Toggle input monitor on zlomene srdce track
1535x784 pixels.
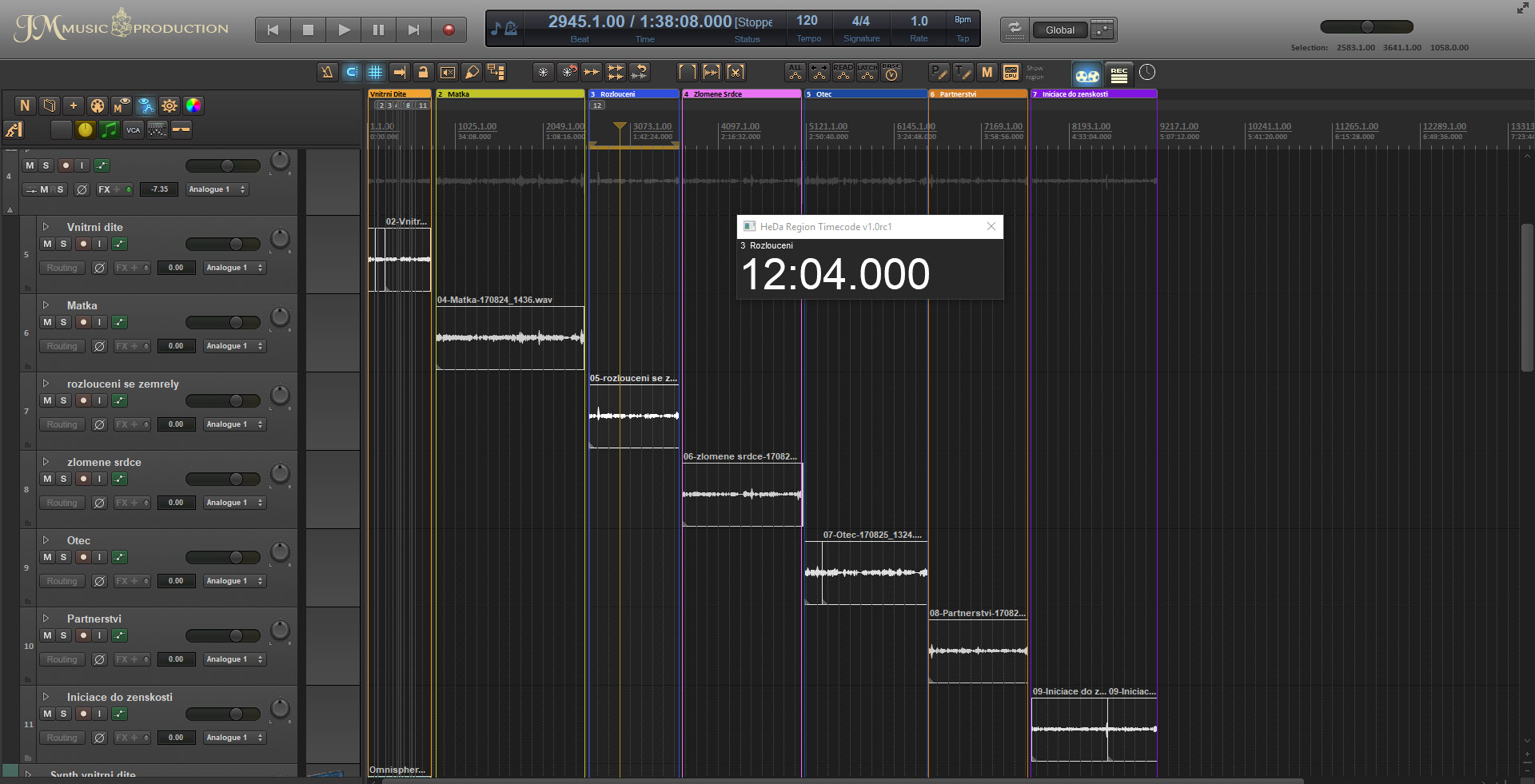[x=99, y=479]
